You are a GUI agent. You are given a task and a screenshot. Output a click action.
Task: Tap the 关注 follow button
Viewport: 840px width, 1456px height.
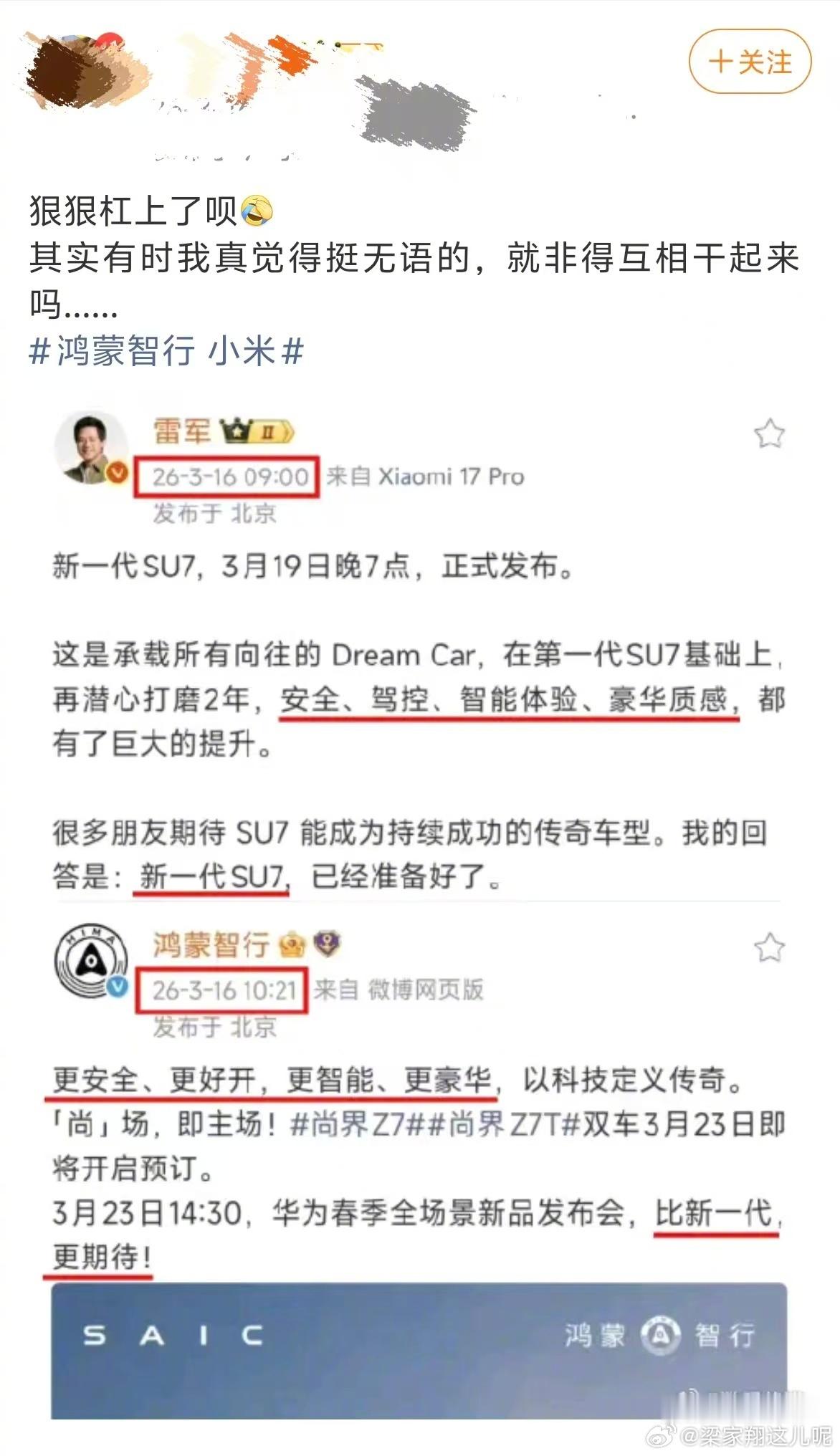750,62
